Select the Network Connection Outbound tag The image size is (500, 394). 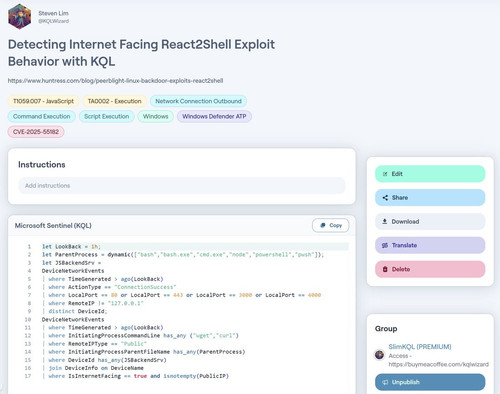point(198,101)
